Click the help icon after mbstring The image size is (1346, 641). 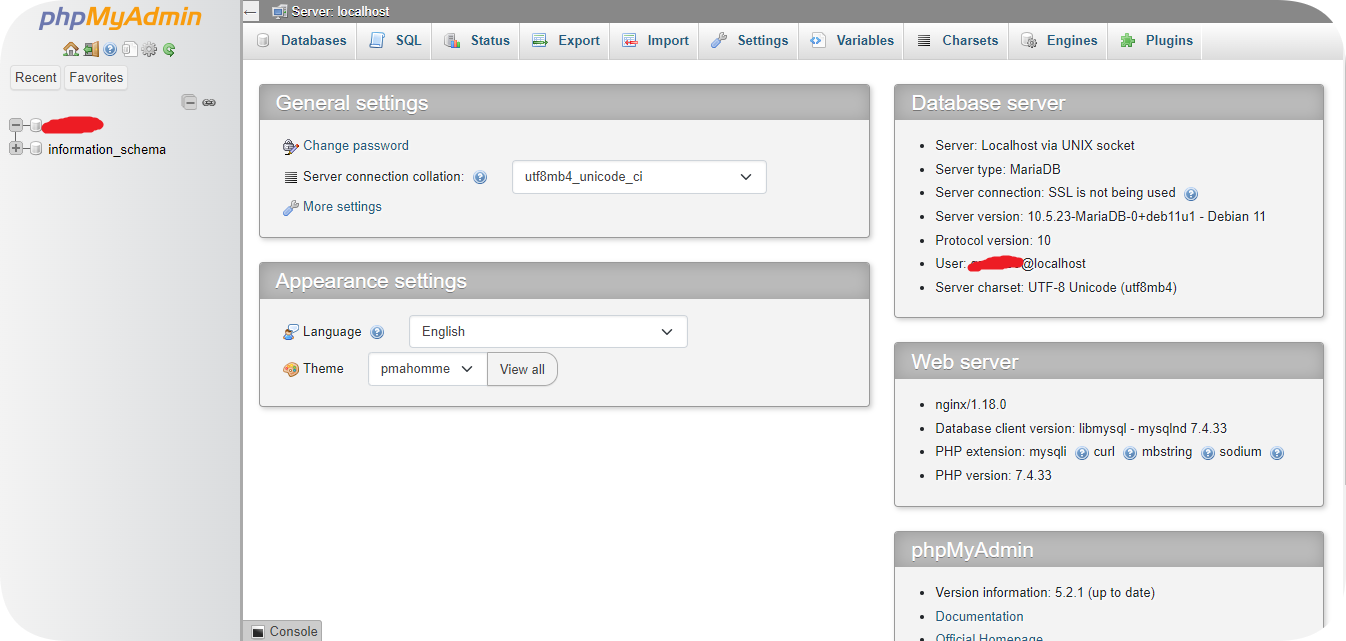coord(1208,453)
